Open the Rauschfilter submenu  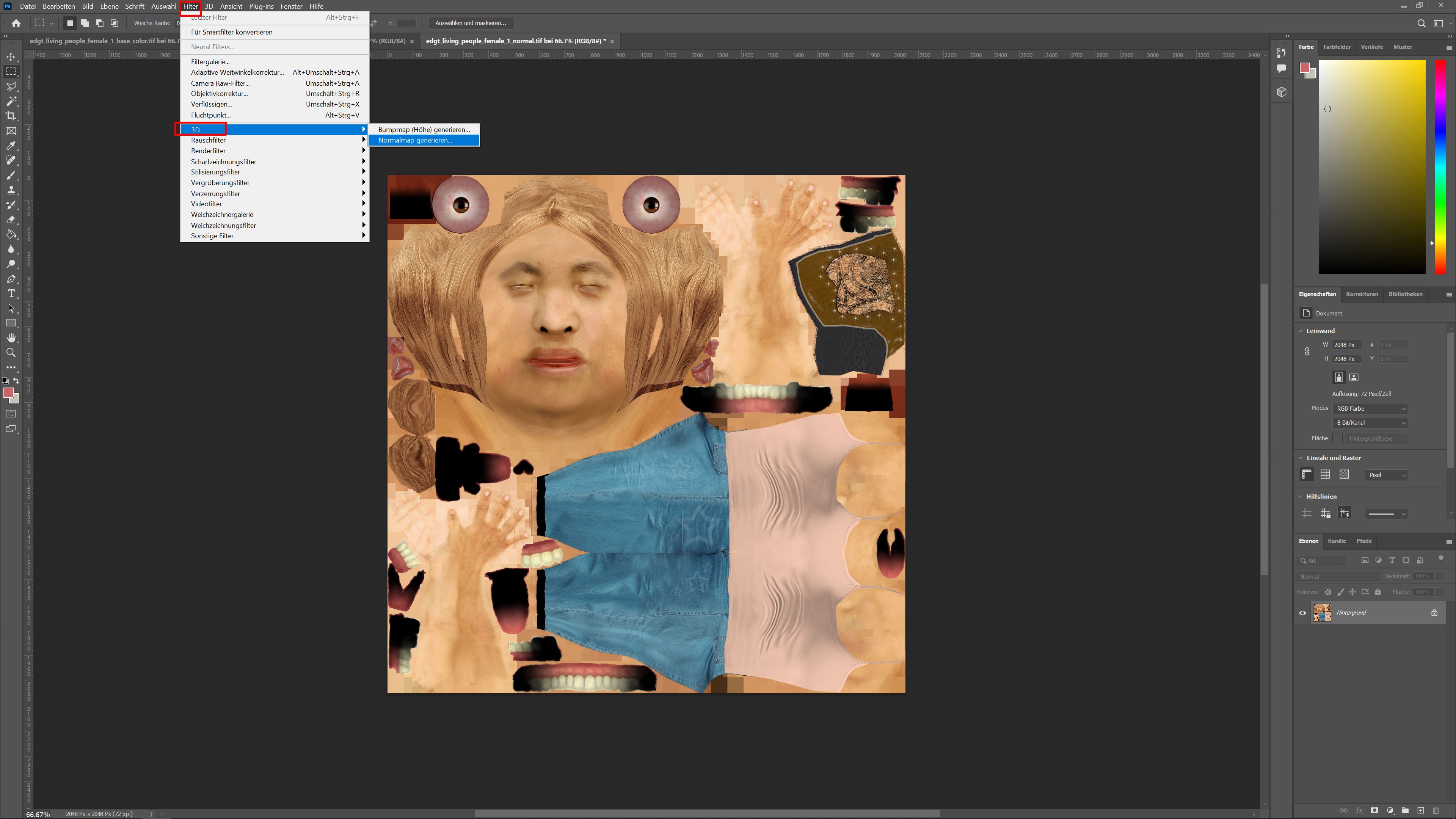(x=275, y=140)
